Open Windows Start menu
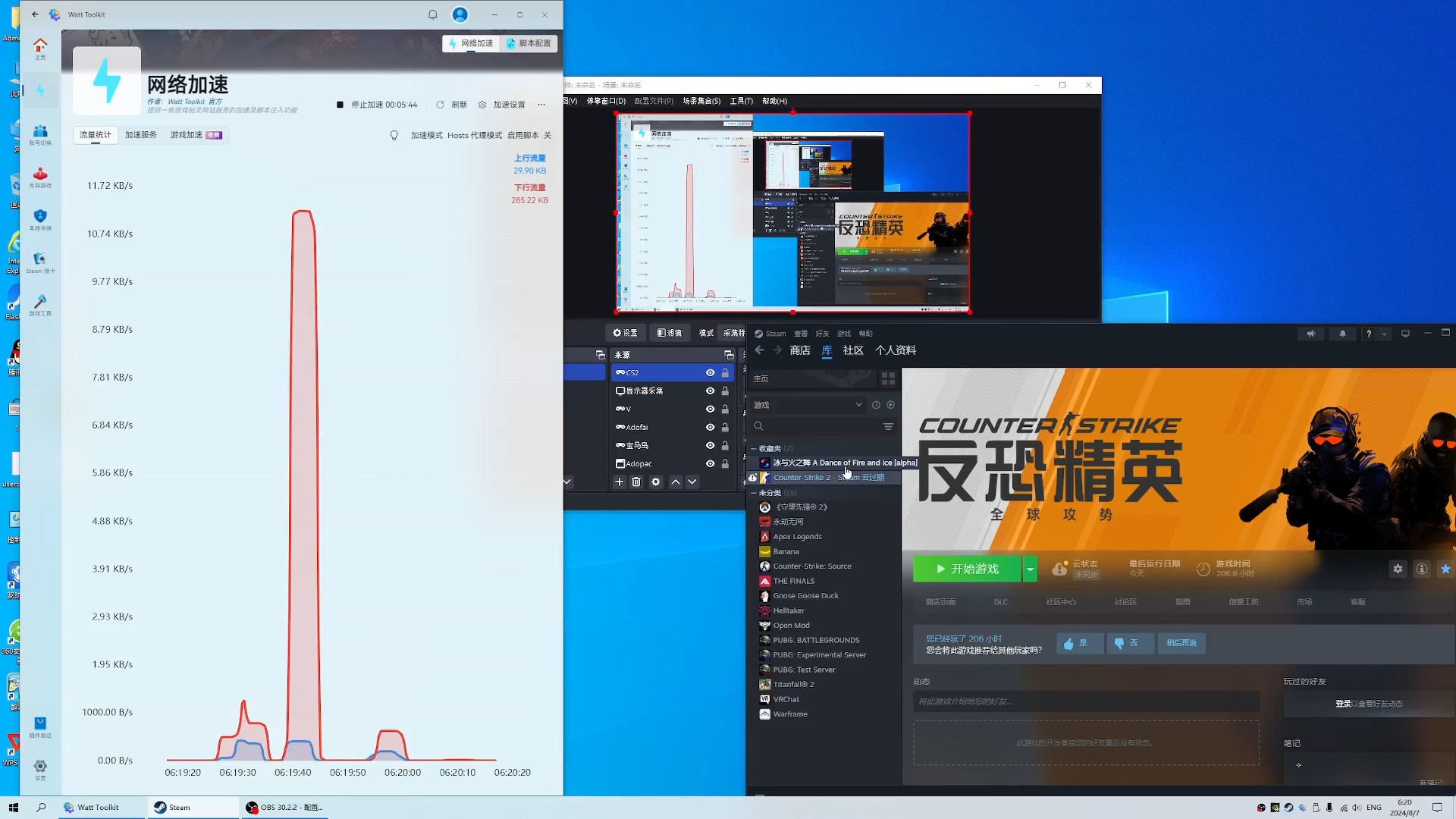This screenshot has height=819, width=1456. [x=13, y=808]
